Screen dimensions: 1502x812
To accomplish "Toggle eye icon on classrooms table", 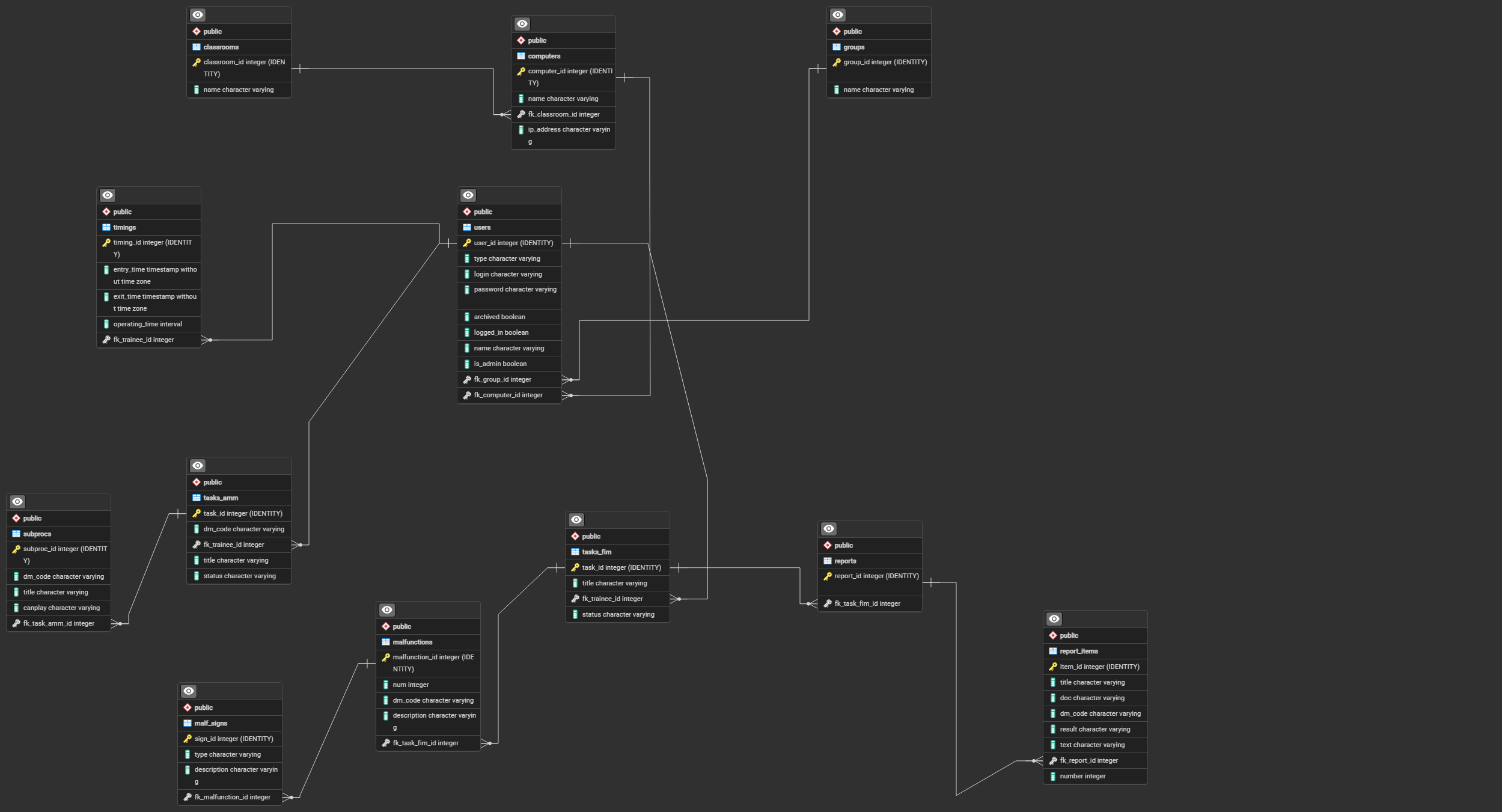I will coord(197,15).
